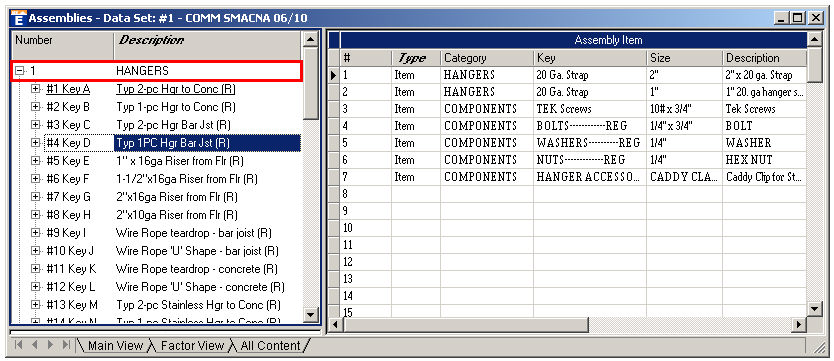This screenshot has height=361, width=834.
Task: Expand the #10 Key J node
Action: (36, 250)
